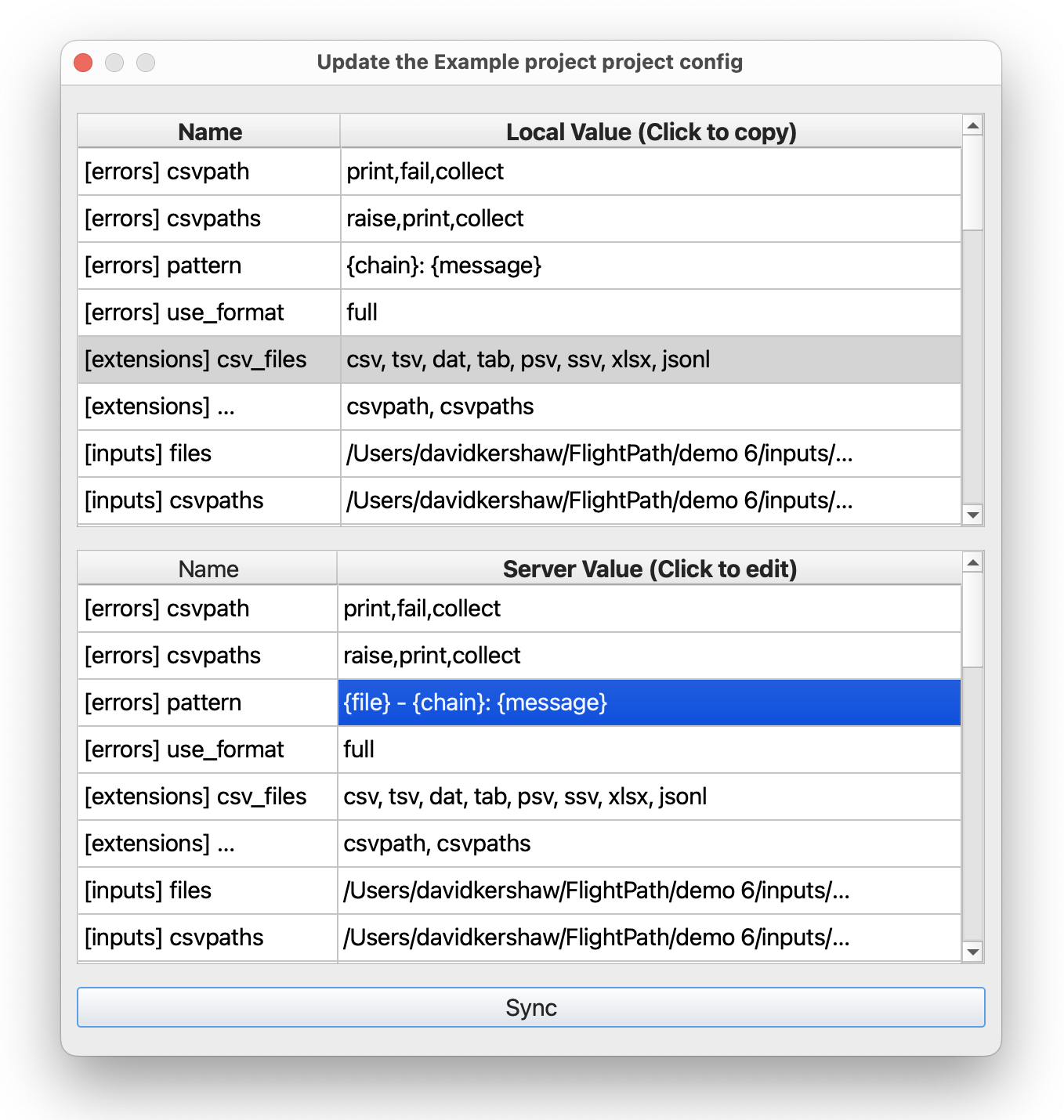Image resolution: width=1064 pixels, height=1120 pixels.
Task: Copy the local [inputs] files path
Action: point(650,453)
